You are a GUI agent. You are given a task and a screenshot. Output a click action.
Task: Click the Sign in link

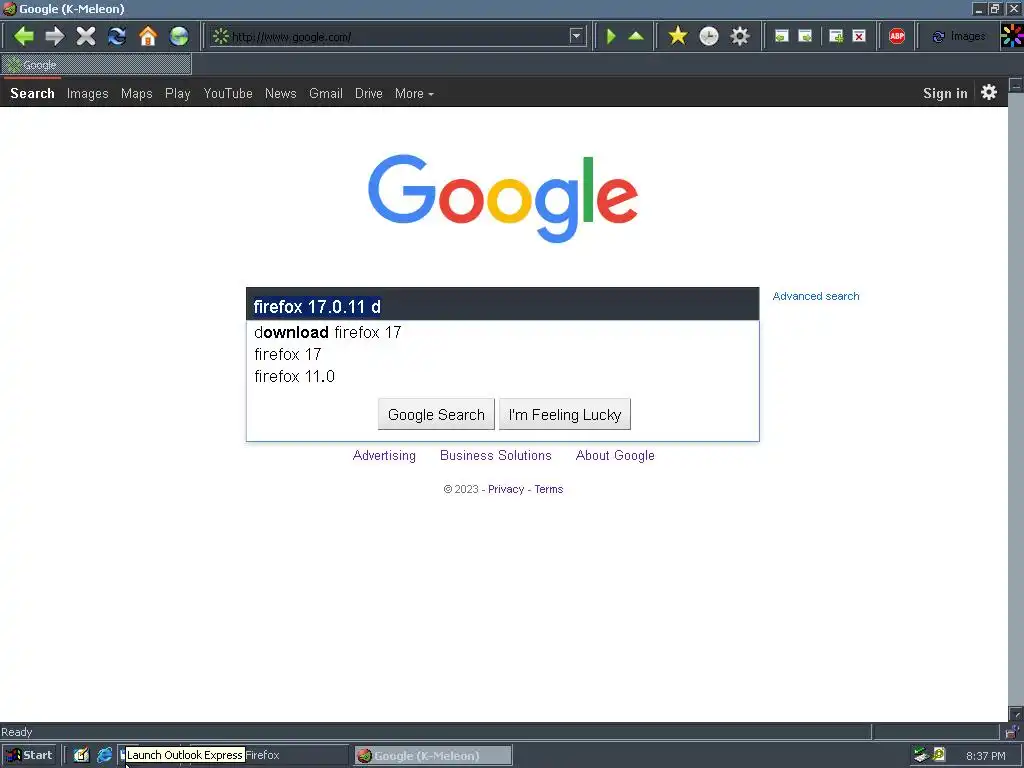[945, 93]
